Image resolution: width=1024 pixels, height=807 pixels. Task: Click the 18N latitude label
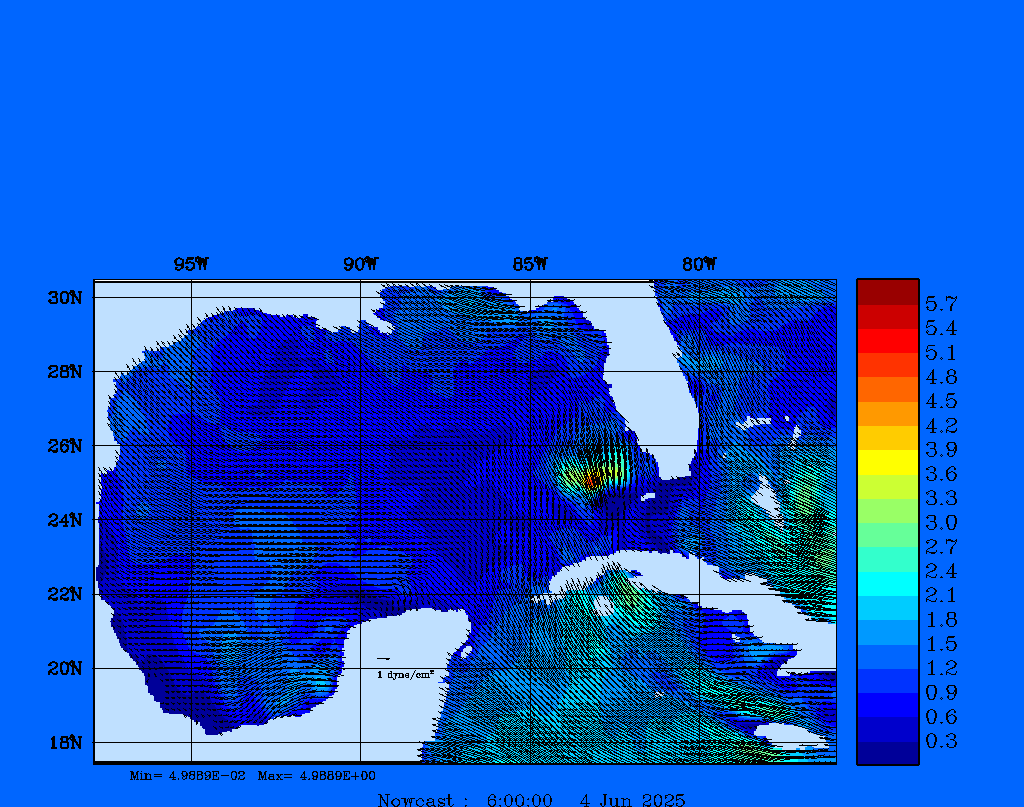click(x=64, y=742)
